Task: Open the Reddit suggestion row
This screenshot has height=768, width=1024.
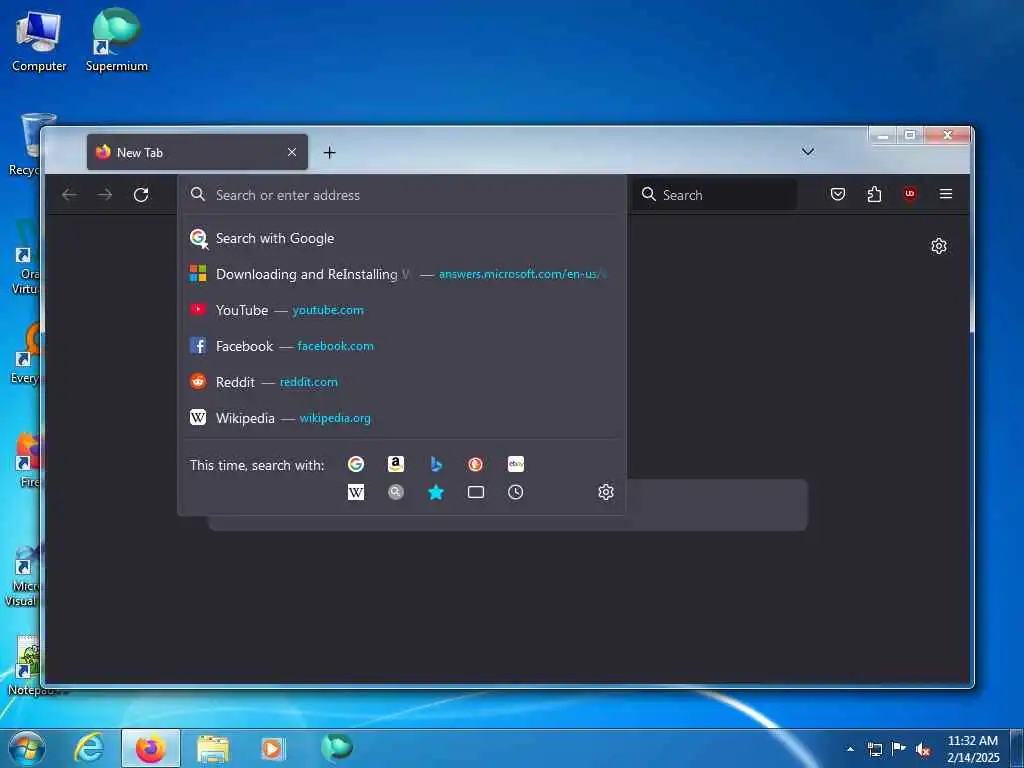Action: (402, 382)
